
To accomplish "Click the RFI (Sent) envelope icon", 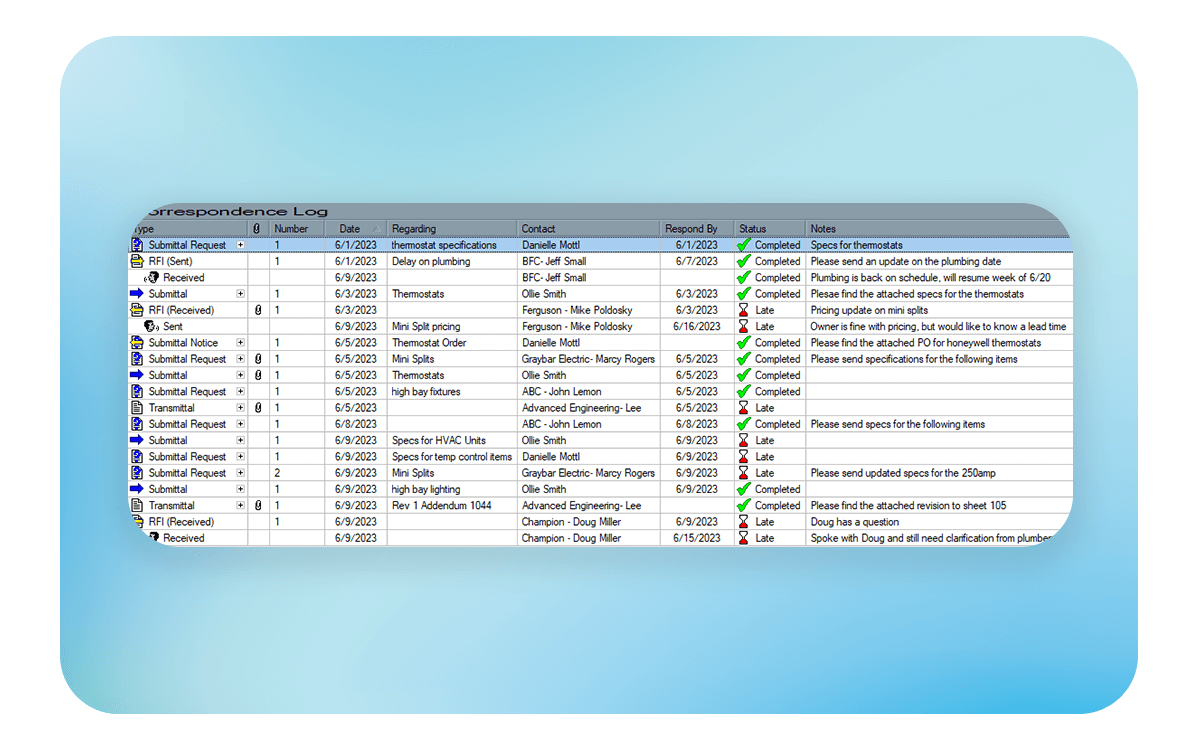I will (137, 261).
